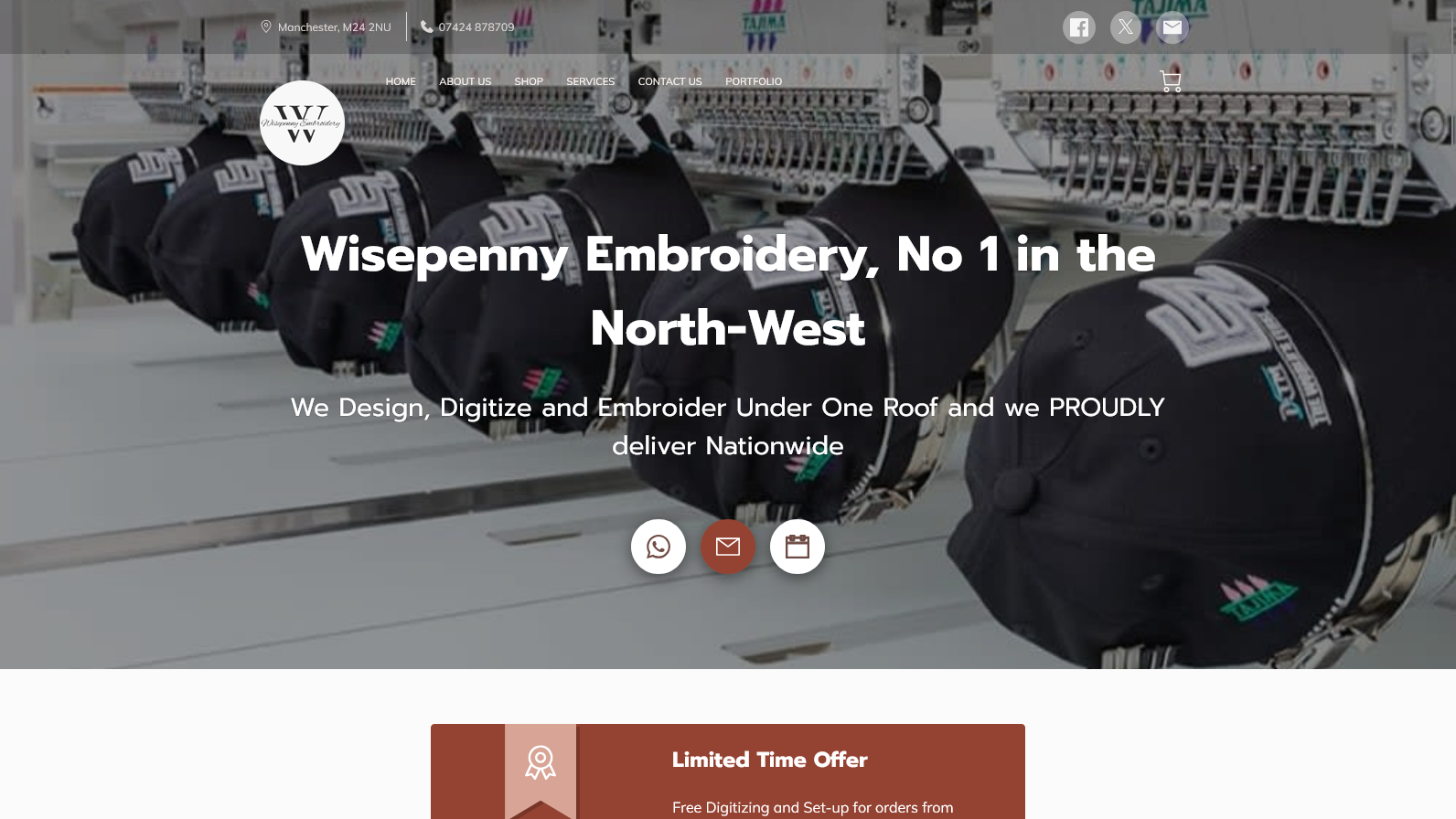Open the Facebook social icon

(x=1079, y=27)
